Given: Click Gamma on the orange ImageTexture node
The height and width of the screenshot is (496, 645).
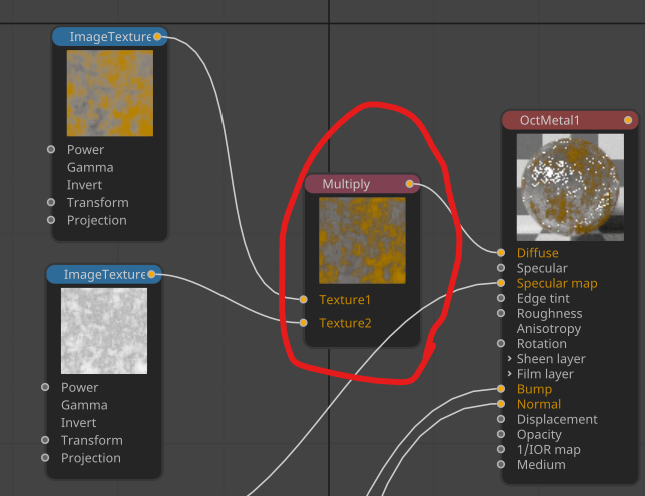Looking at the screenshot, I should tap(90, 167).
